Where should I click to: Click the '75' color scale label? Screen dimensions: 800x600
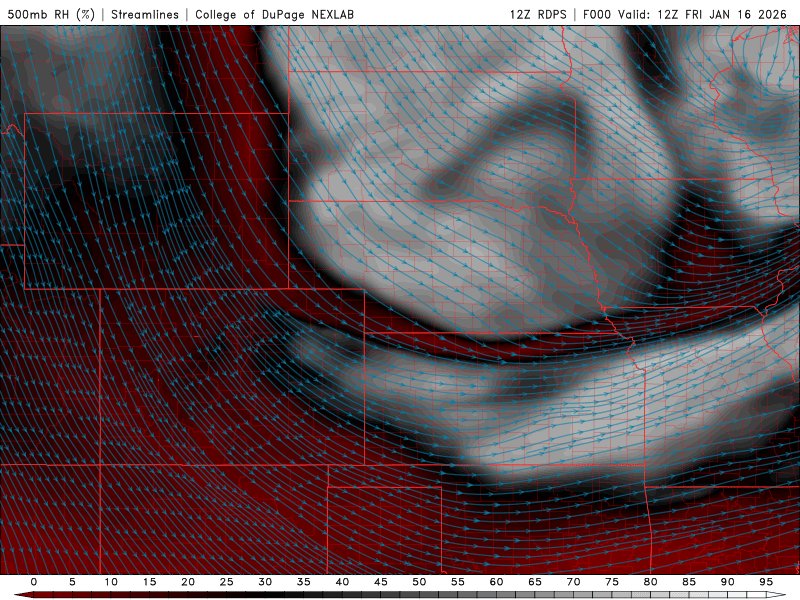click(x=612, y=582)
